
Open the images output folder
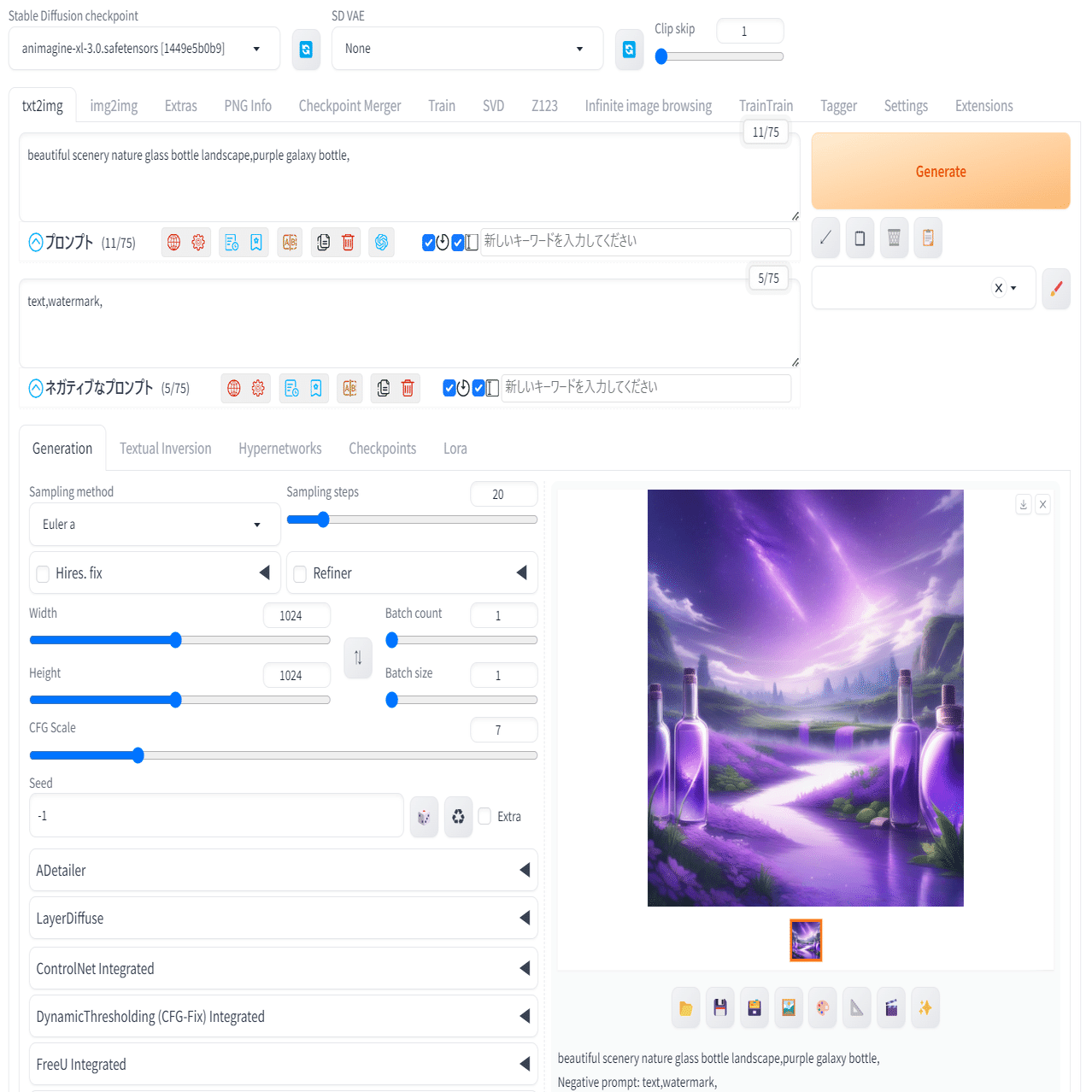[x=686, y=1008]
